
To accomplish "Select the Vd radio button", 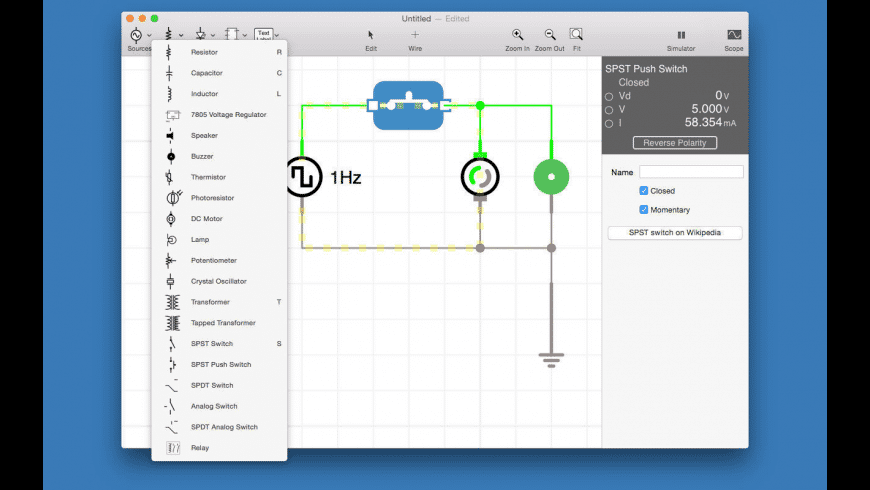I will point(609,96).
